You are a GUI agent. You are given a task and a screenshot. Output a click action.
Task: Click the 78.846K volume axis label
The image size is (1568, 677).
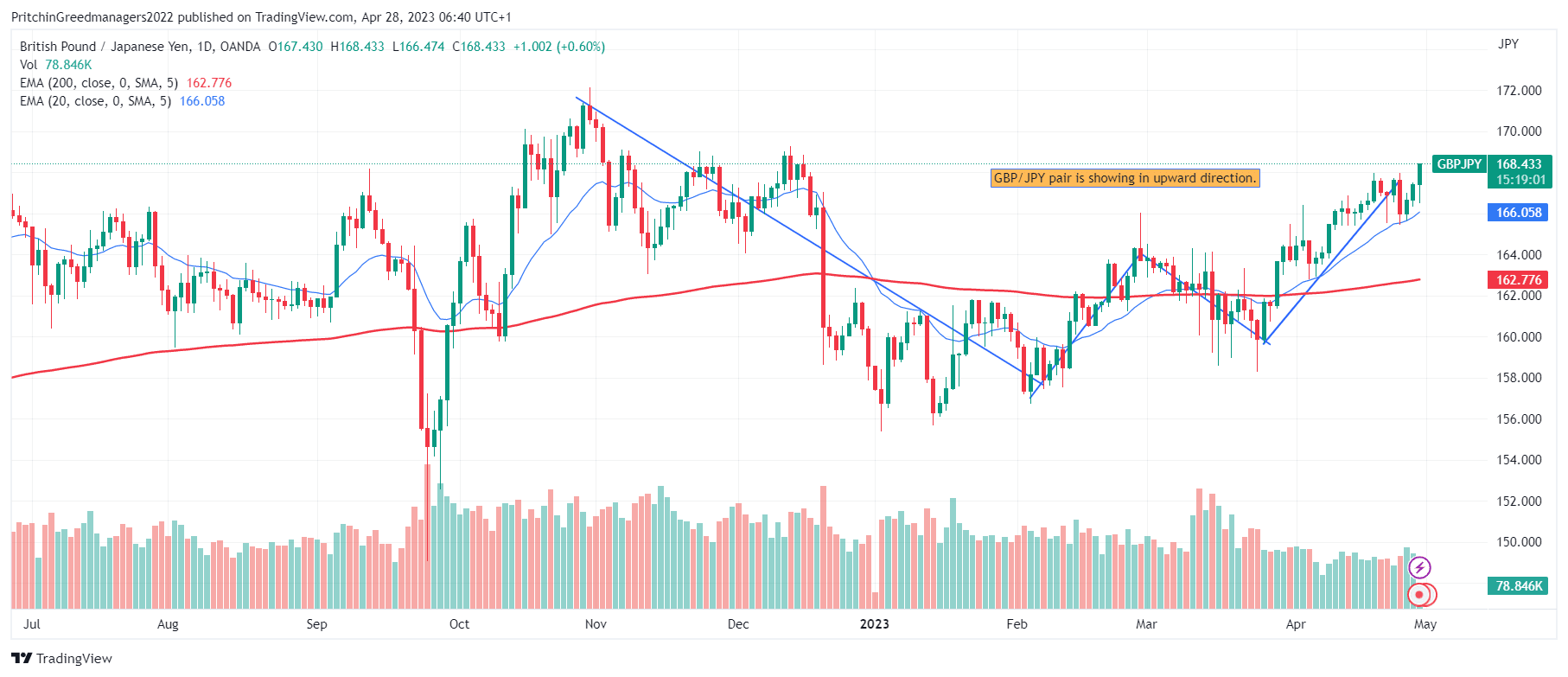click(x=1520, y=586)
